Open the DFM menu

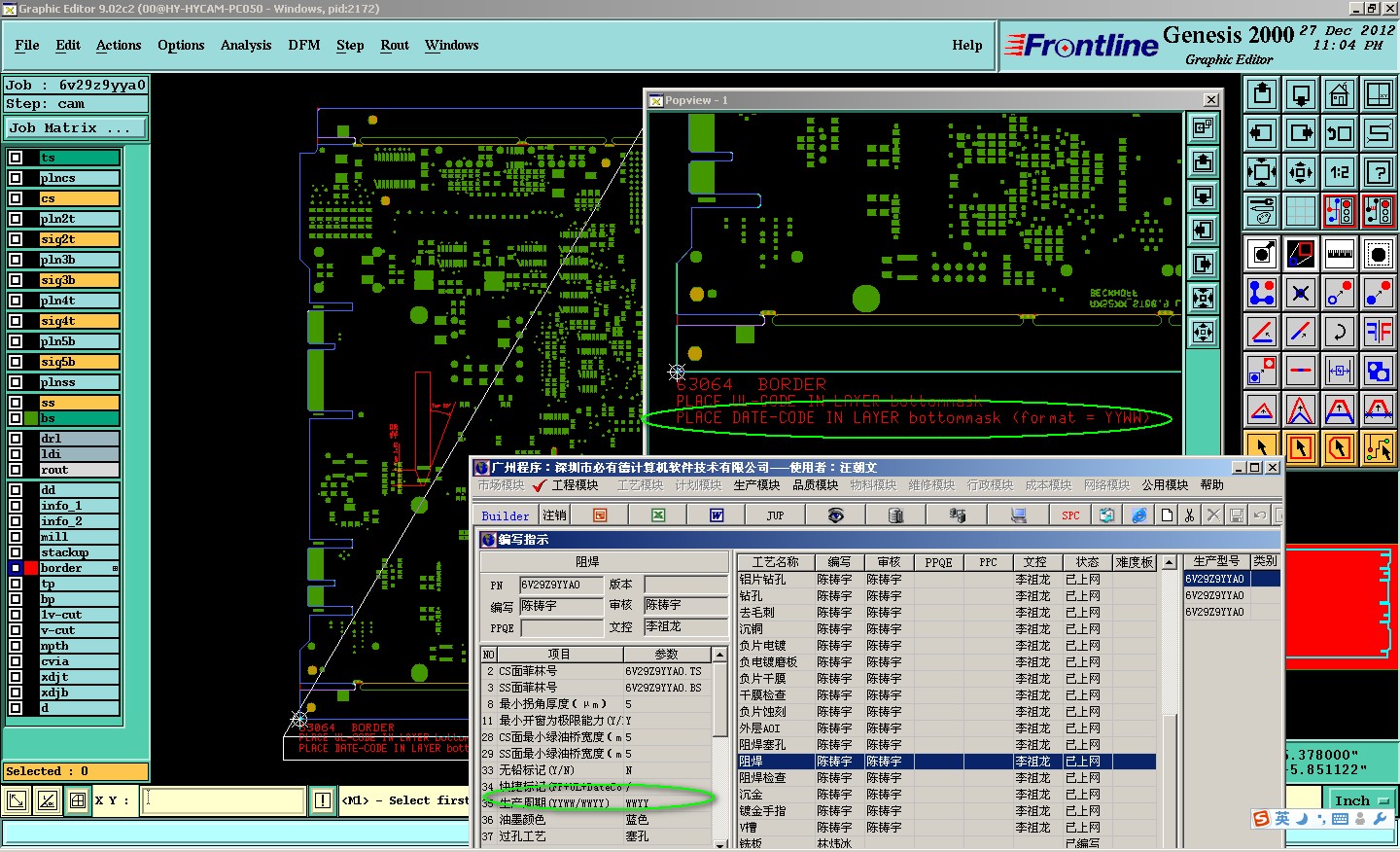[303, 46]
